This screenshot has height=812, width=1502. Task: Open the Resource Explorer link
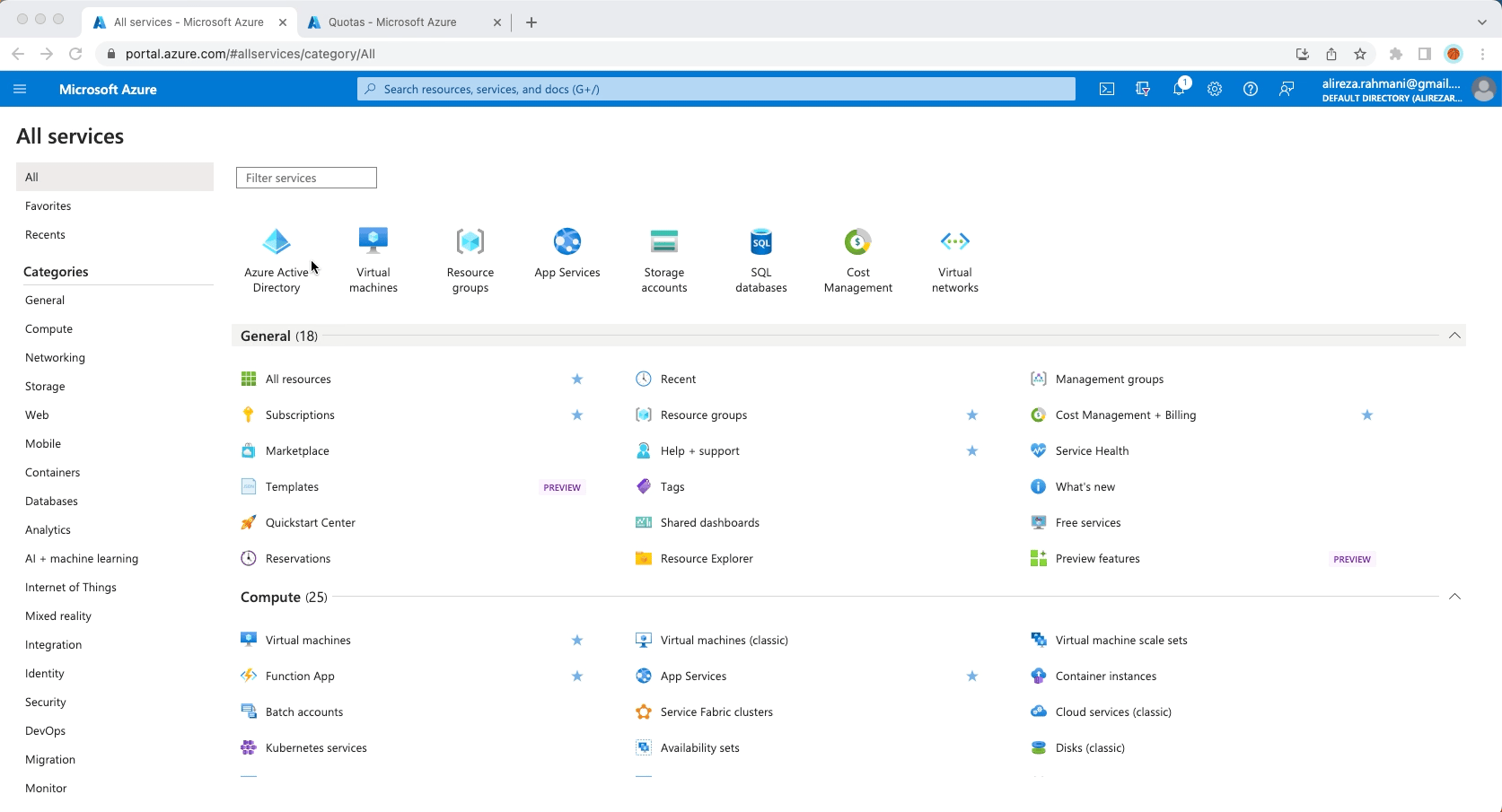707,558
